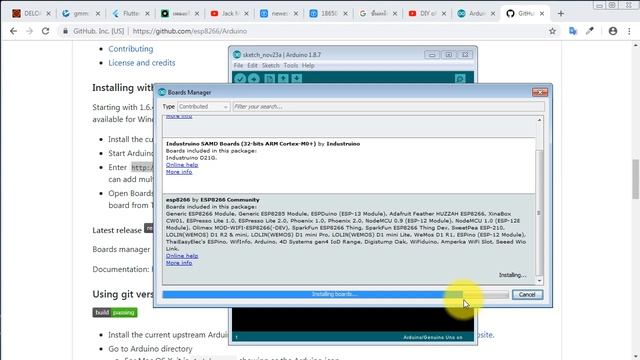Image resolution: width=640 pixels, height=360 pixels.
Task: Select the esp8266 by ESP8266 Community title
Action: 213,200
